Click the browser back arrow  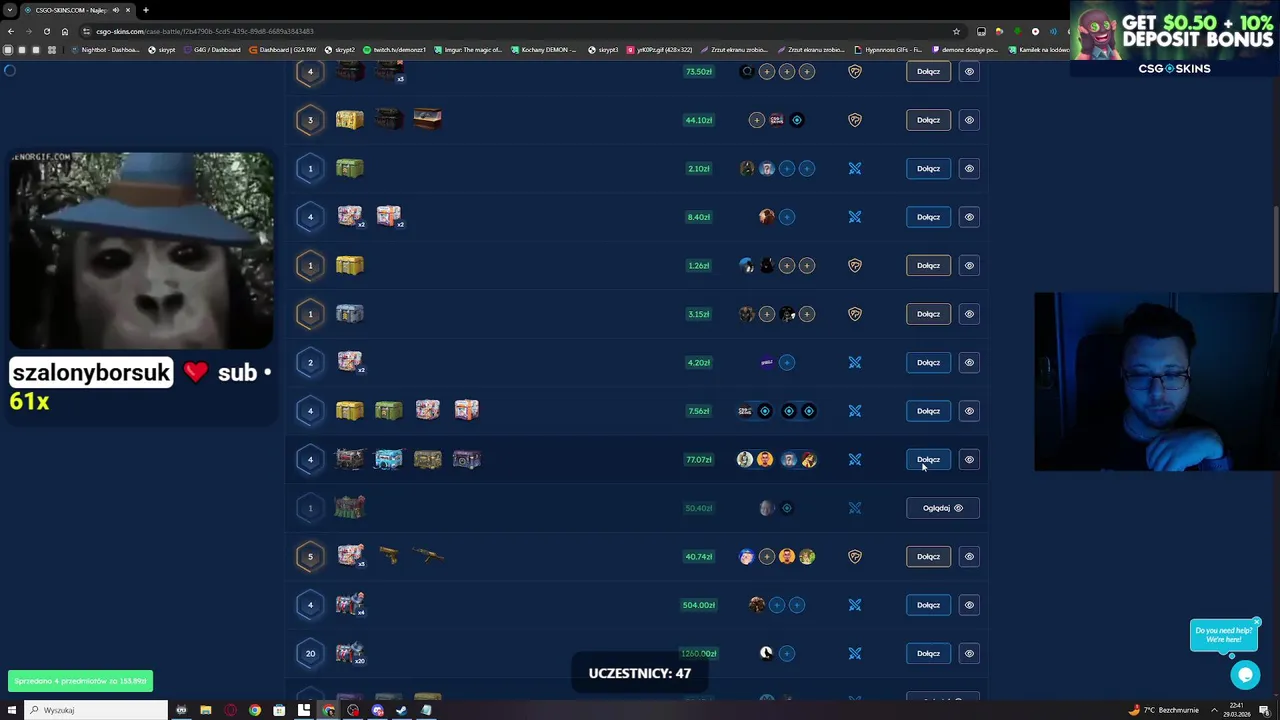10,31
